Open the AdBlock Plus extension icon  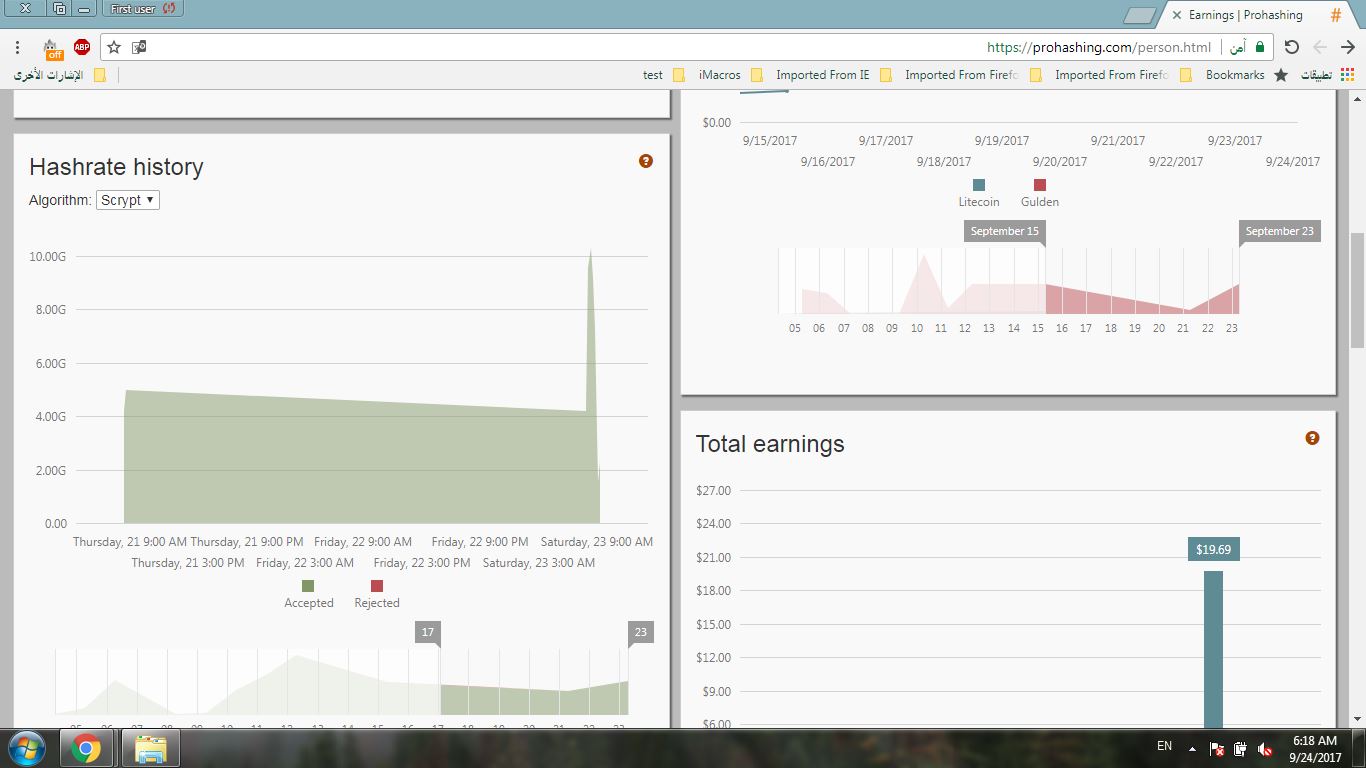pos(82,47)
